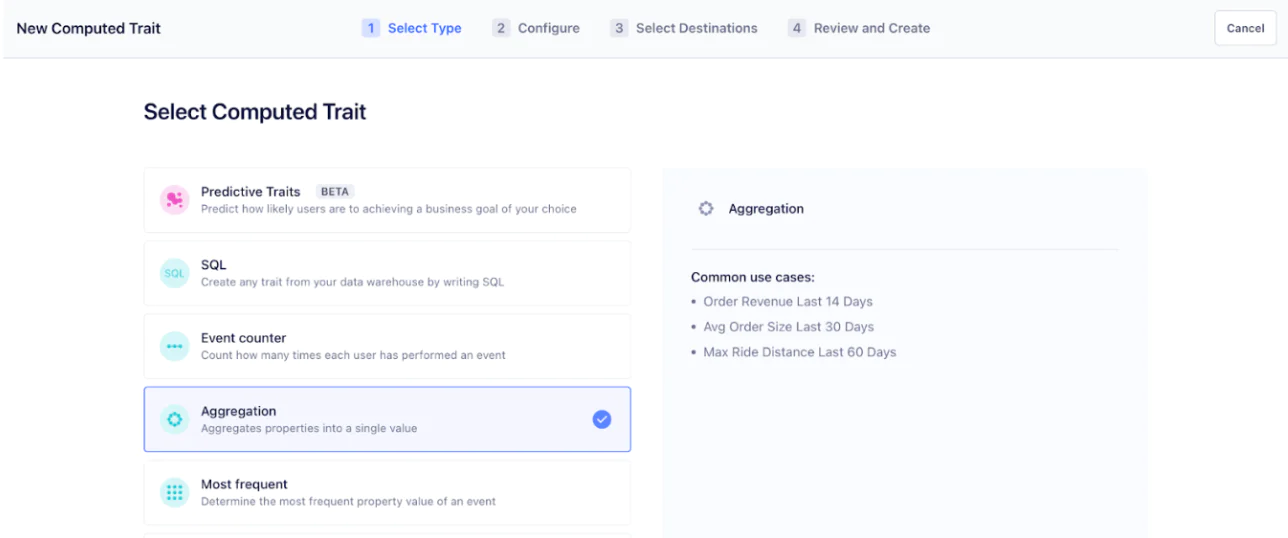This screenshot has width=1288, height=538.
Task: Select the SQL trait type card
Action: pyautogui.click(x=387, y=273)
